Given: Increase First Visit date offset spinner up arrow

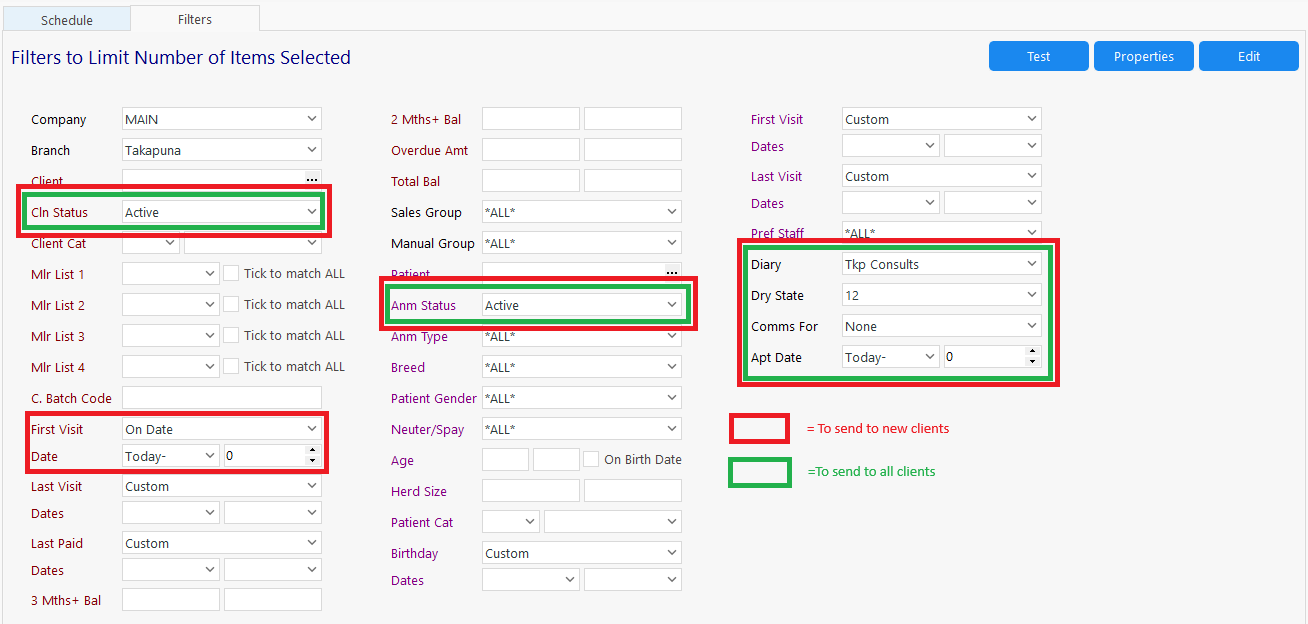Looking at the screenshot, I should pyautogui.click(x=312, y=450).
